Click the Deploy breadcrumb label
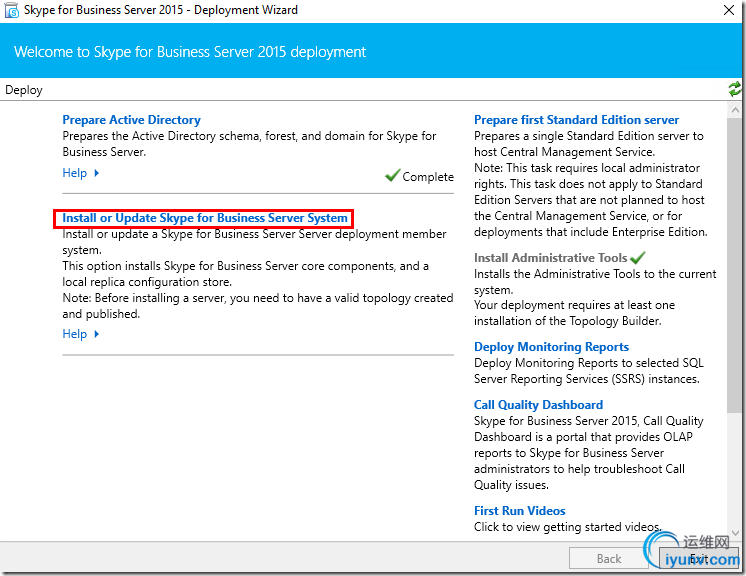The image size is (746, 576). point(24,90)
